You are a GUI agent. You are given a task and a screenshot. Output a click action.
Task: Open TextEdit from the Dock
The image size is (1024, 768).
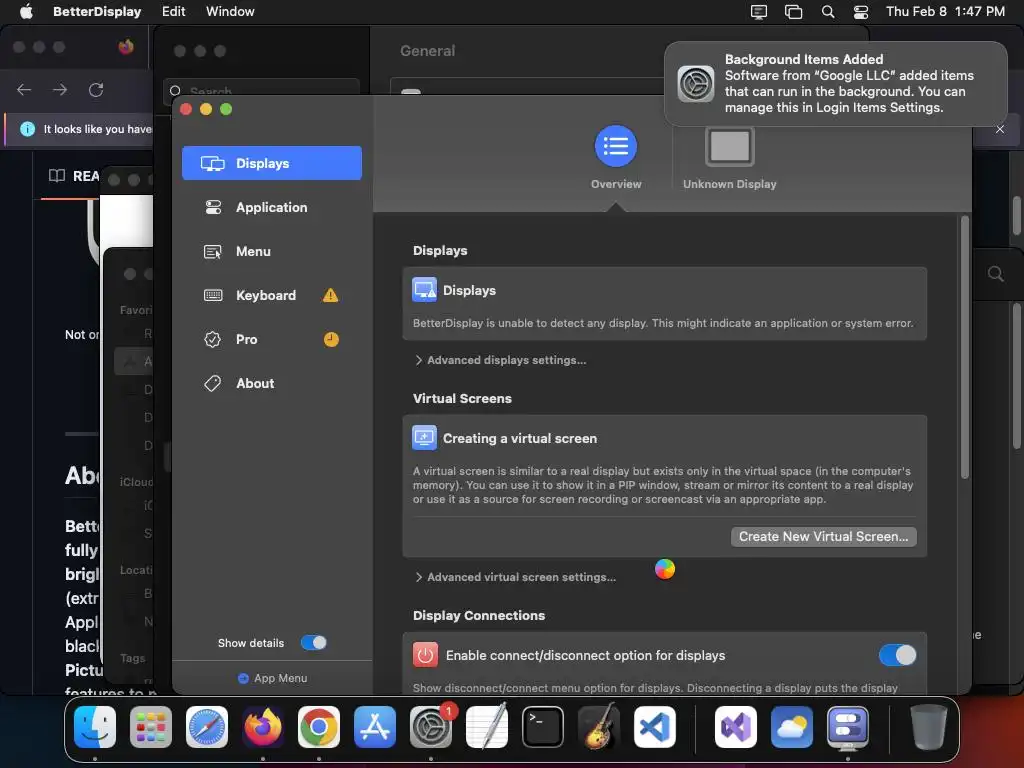pos(487,727)
